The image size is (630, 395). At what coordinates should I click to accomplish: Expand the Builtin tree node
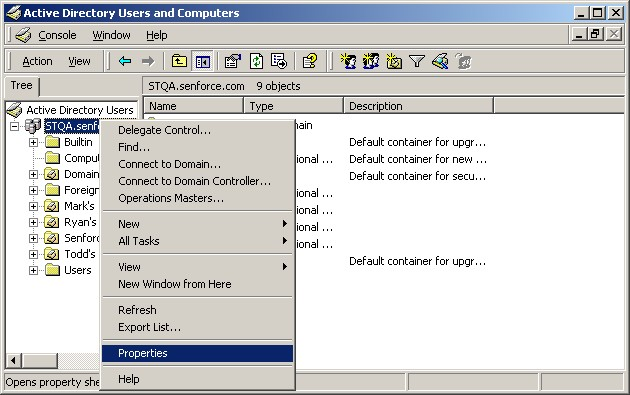point(33,142)
